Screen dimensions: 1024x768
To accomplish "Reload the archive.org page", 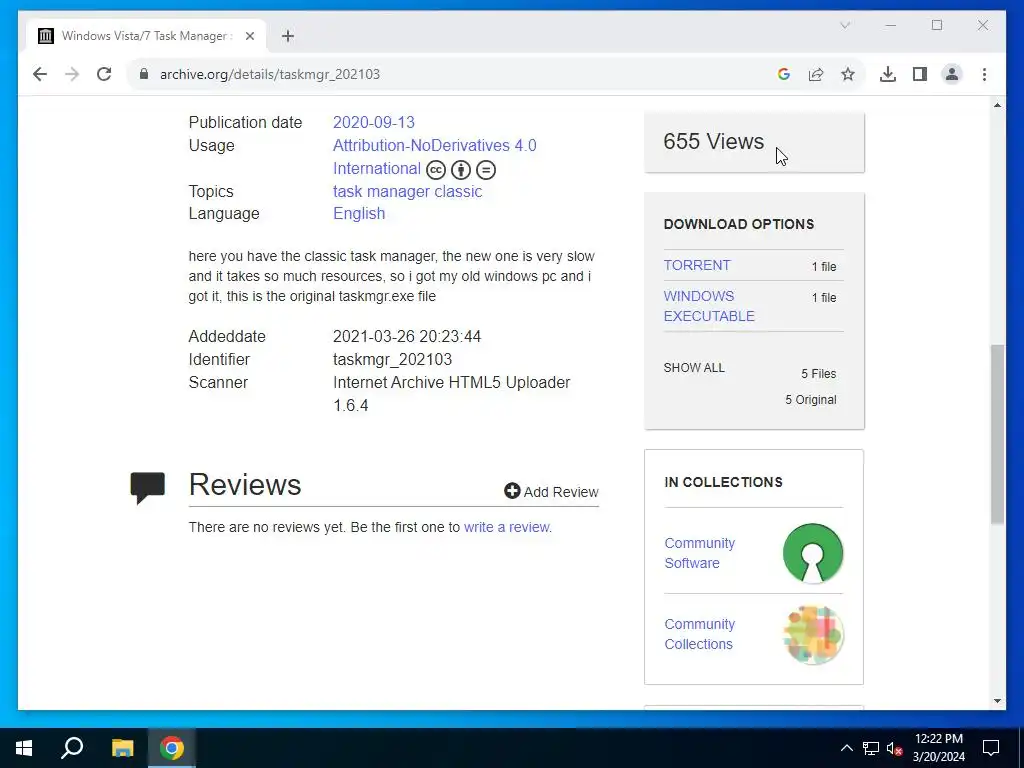I will coord(104,74).
